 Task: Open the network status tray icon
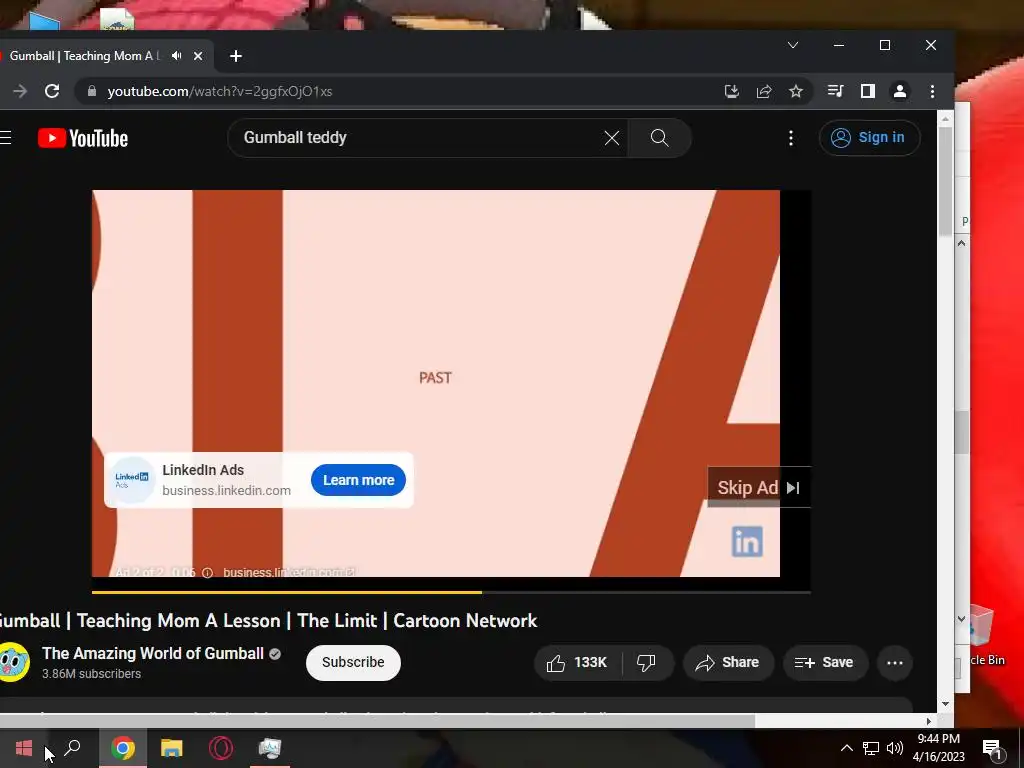coord(871,748)
